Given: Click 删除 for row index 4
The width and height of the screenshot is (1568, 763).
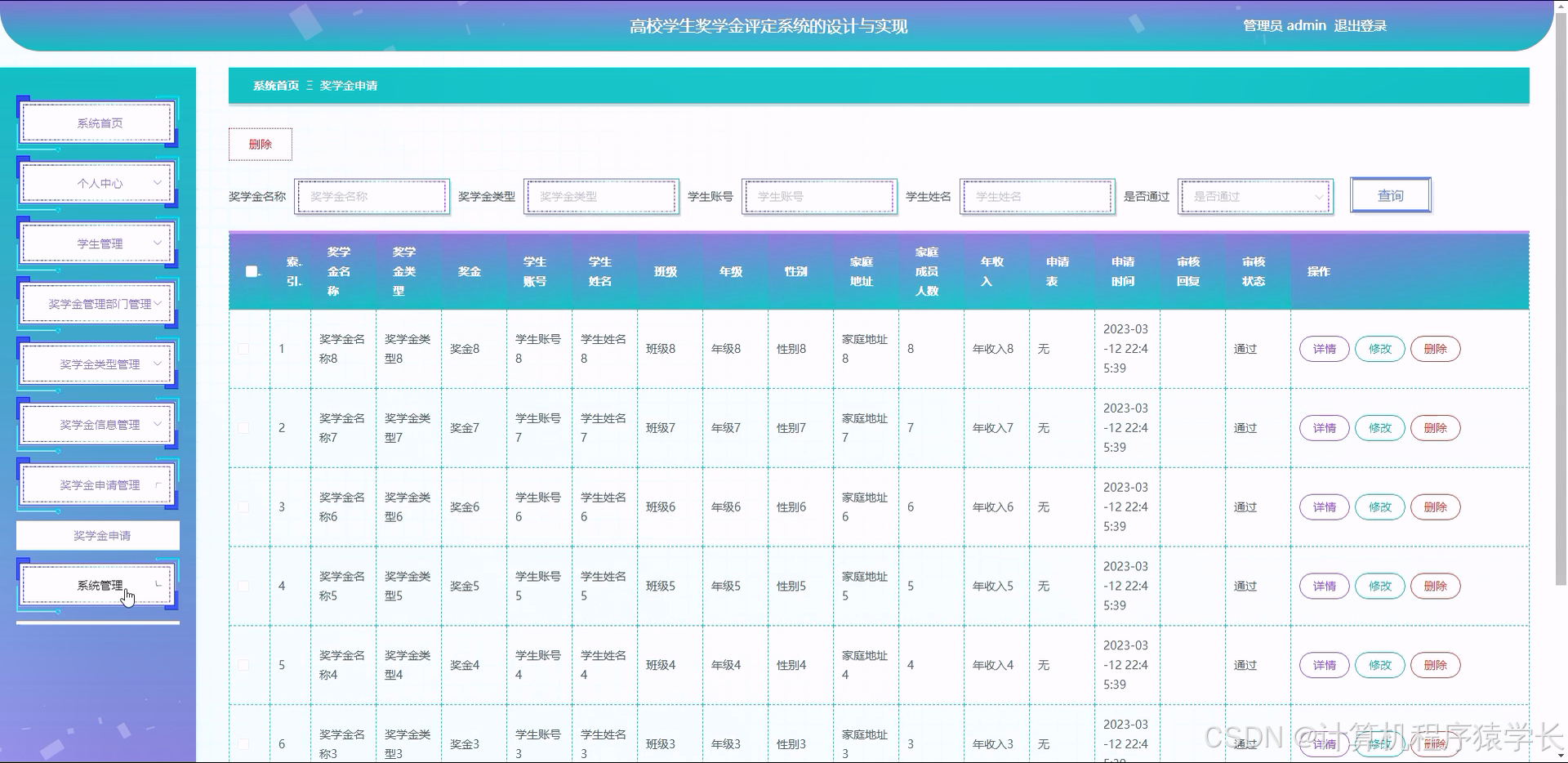Looking at the screenshot, I should click(1436, 586).
